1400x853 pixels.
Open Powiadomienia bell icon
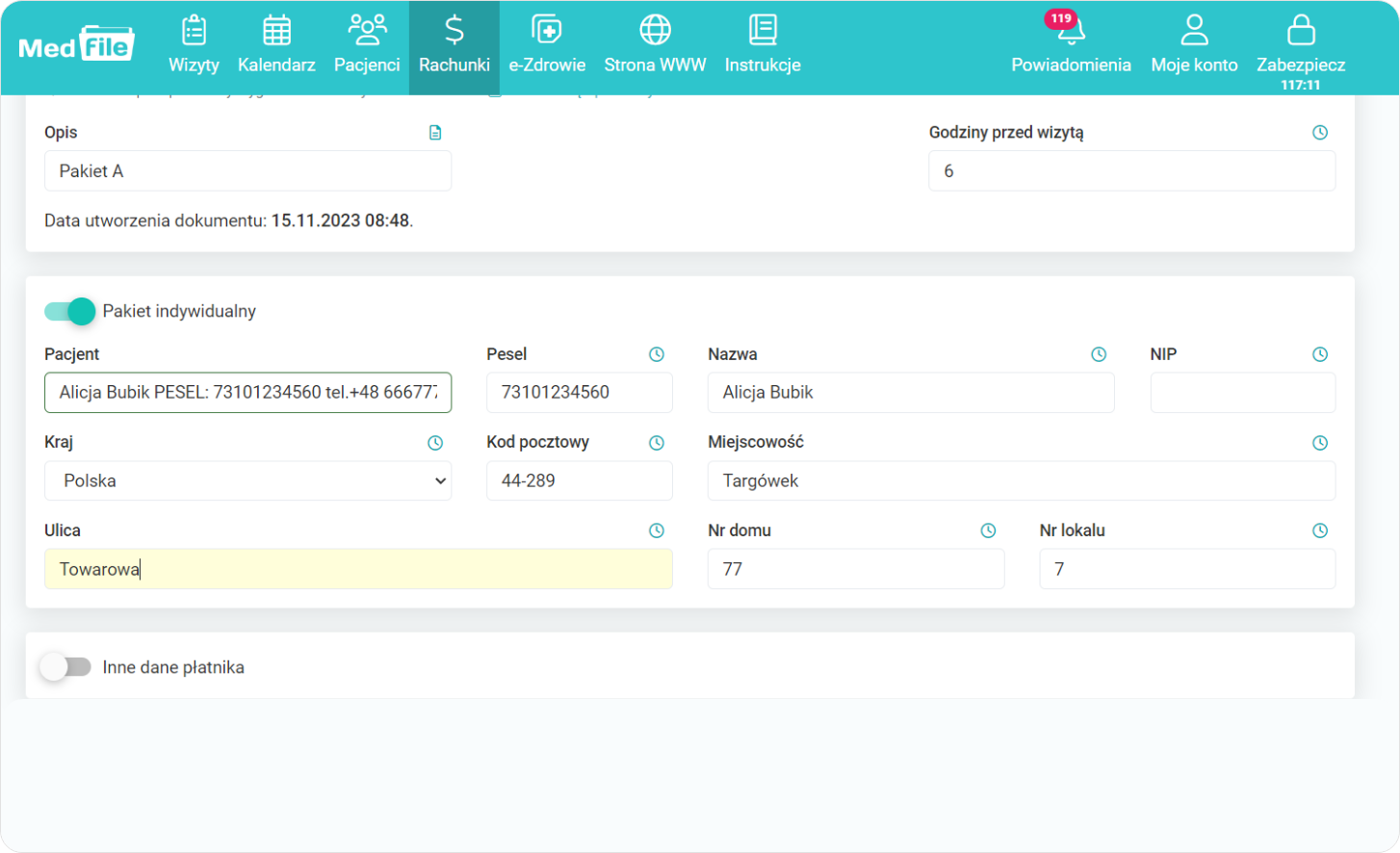click(1072, 32)
